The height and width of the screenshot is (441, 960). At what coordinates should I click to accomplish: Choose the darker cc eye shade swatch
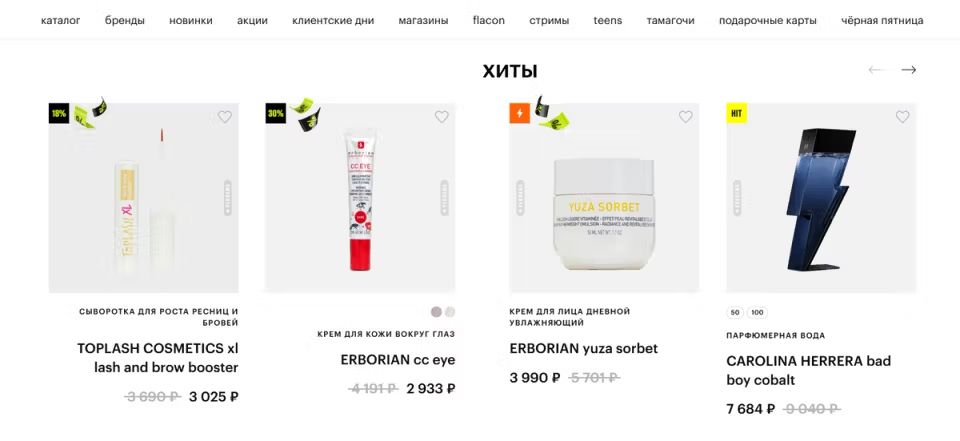pos(436,312)
